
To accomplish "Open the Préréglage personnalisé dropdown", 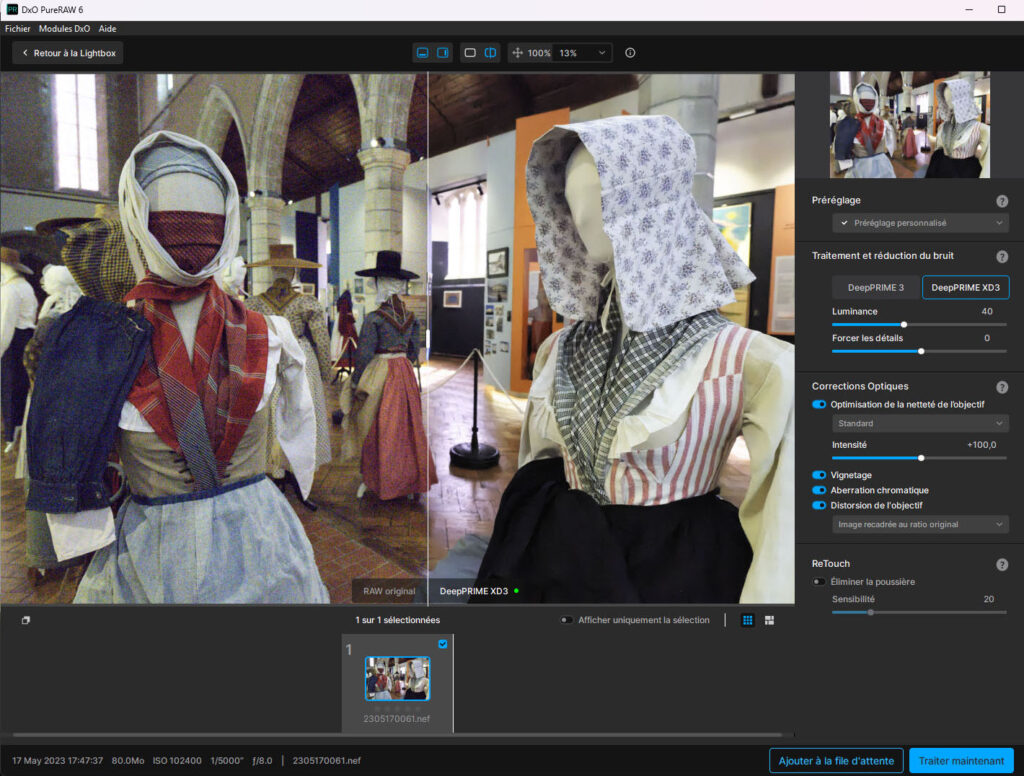I will [920, 223].
